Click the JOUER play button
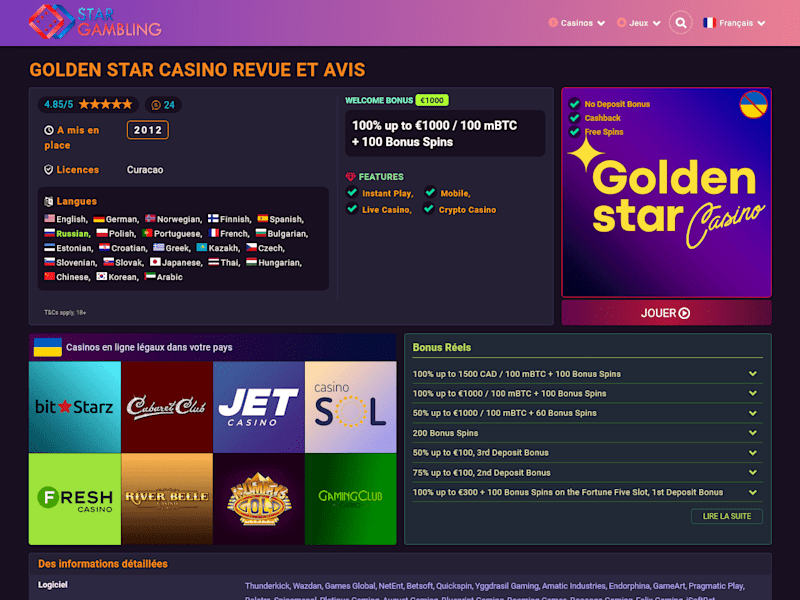Screen dimensions: 800x600 click(666, 313)
